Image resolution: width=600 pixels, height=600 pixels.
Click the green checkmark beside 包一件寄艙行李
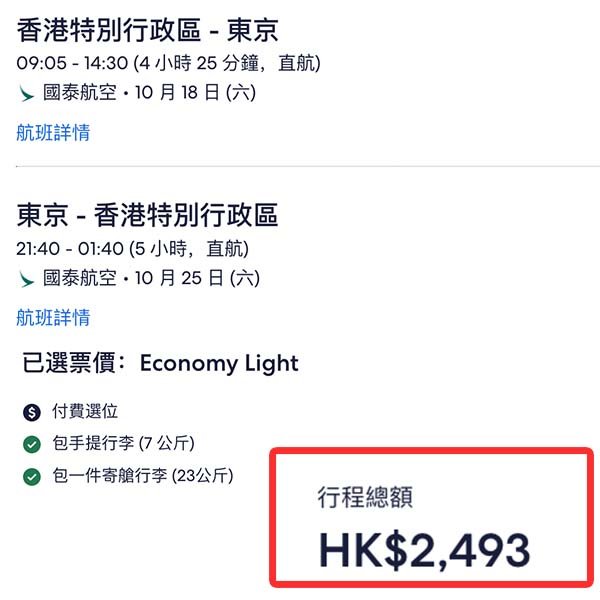click(x=32, y=476)
